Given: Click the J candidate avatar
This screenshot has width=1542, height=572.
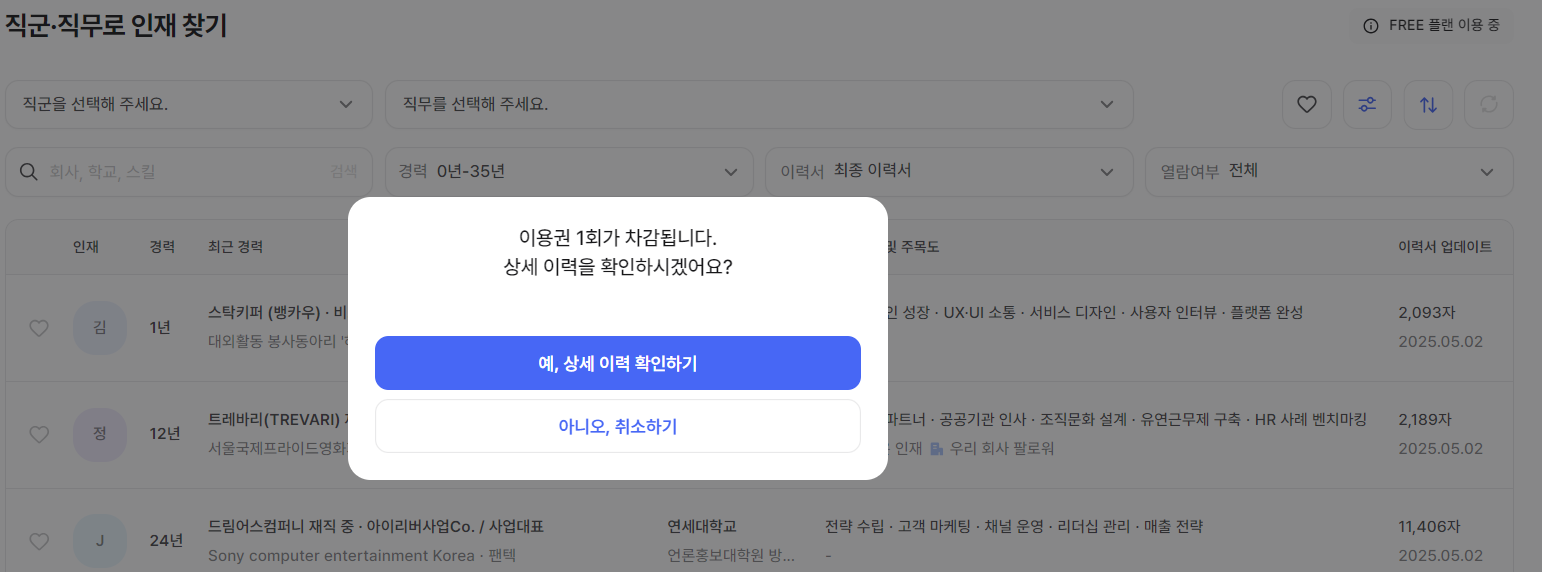Looking at the screenshot, I should pyautogui.click(x=100, y=541).
